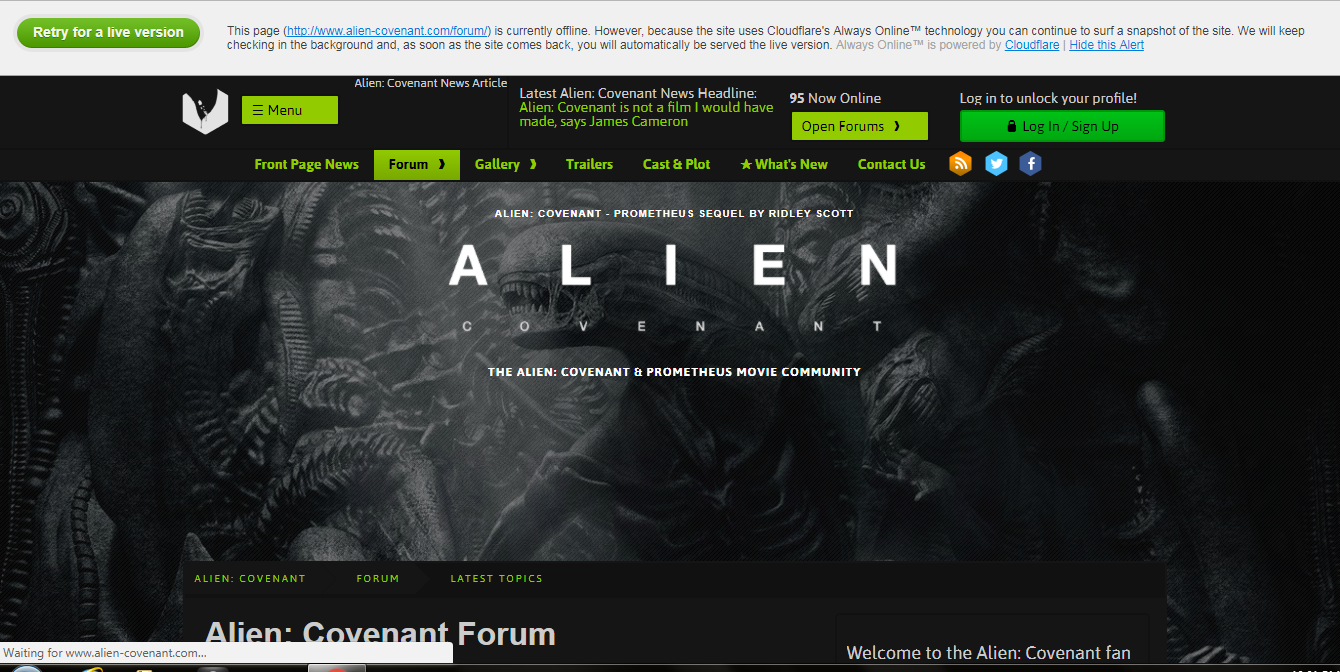Open the RSS feed icon

[x=960, y=164]
